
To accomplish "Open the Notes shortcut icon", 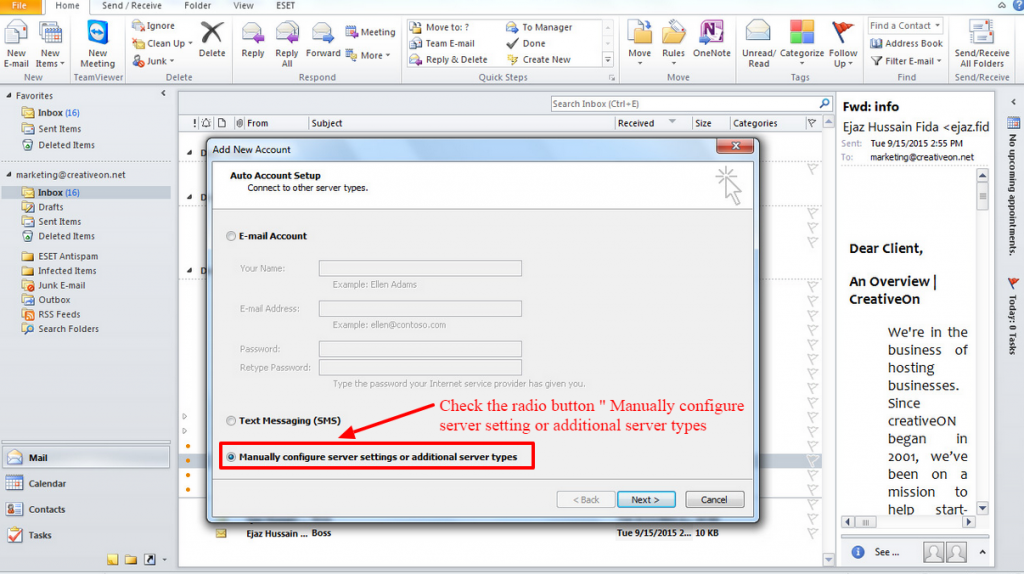I will pos(112,560).
